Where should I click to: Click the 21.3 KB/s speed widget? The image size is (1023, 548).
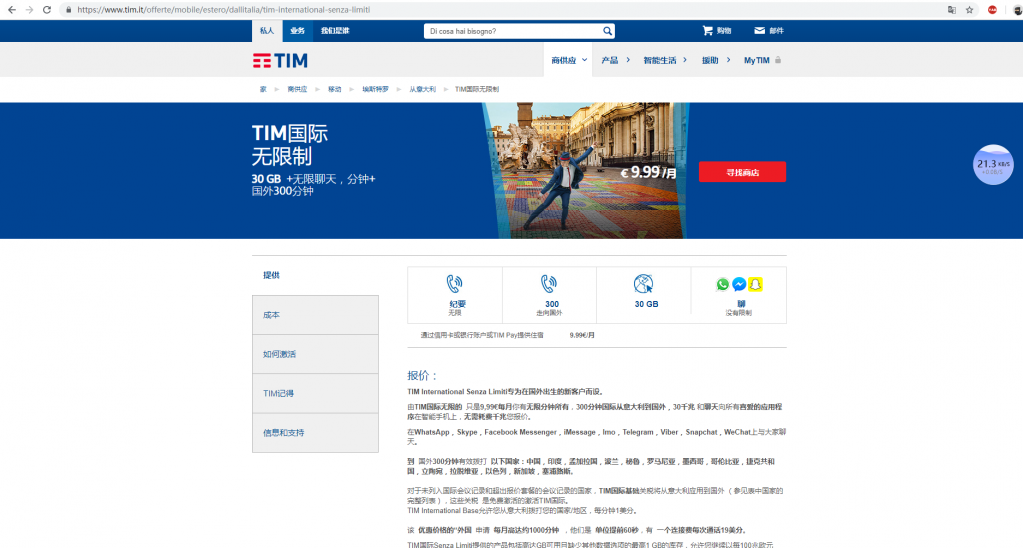click(993, 164)
